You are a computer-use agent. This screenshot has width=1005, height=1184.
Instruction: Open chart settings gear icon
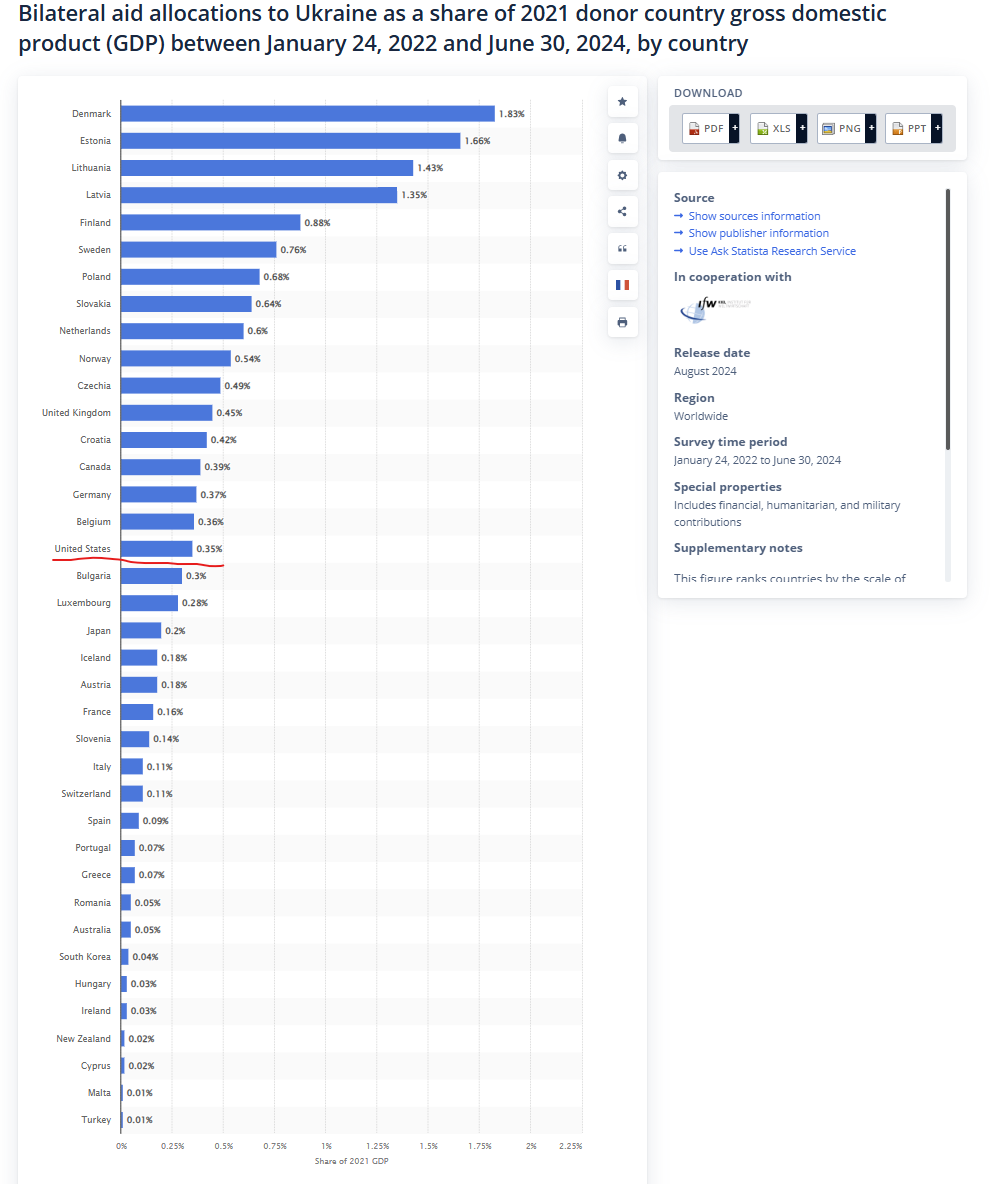(x=622, y=175)
